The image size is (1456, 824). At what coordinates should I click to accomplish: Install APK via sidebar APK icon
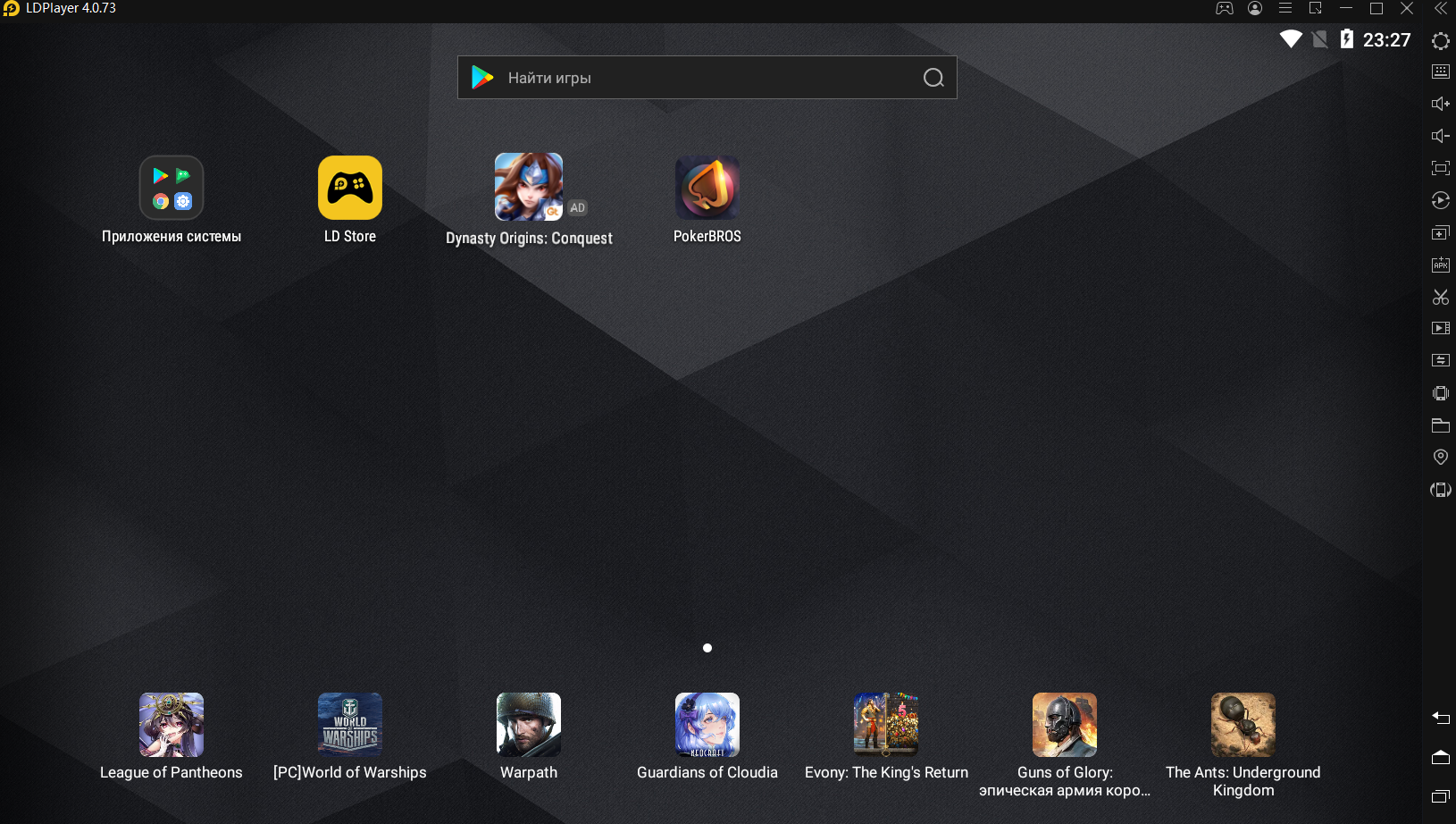pos(1441,265)
